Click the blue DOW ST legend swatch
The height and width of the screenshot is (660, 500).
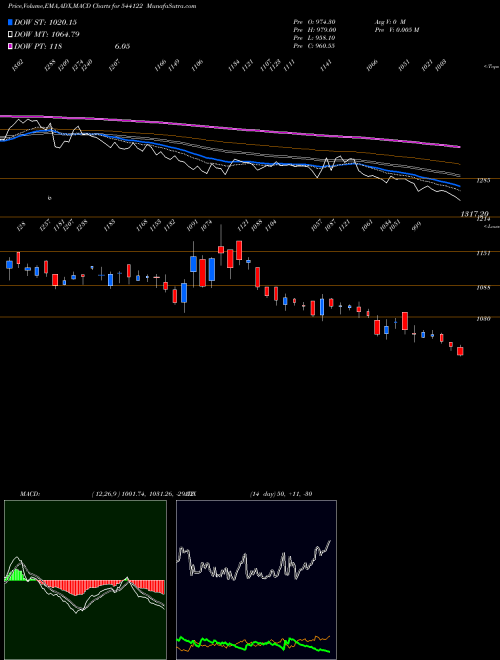(x=10, y=22)
